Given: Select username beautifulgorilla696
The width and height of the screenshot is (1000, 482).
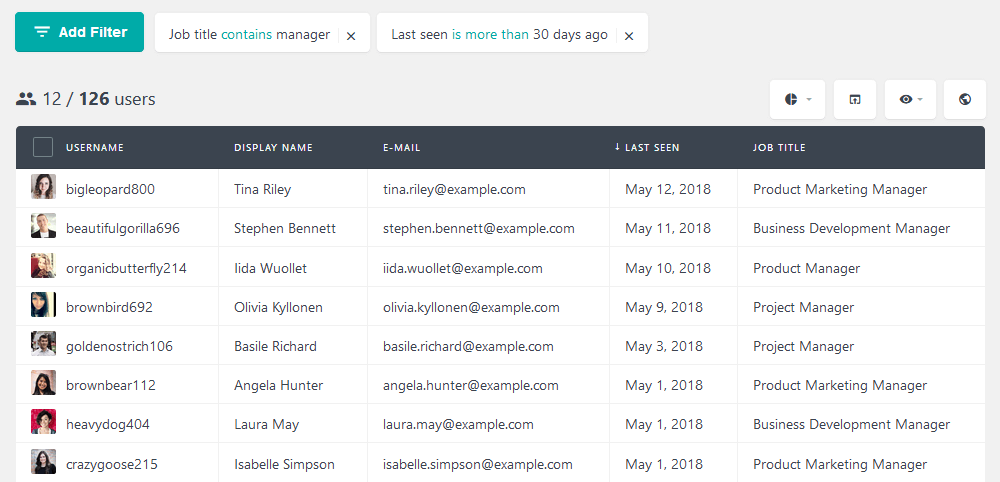Looking at the screenshot, I should pyautogui.click(x=123, y=228).
